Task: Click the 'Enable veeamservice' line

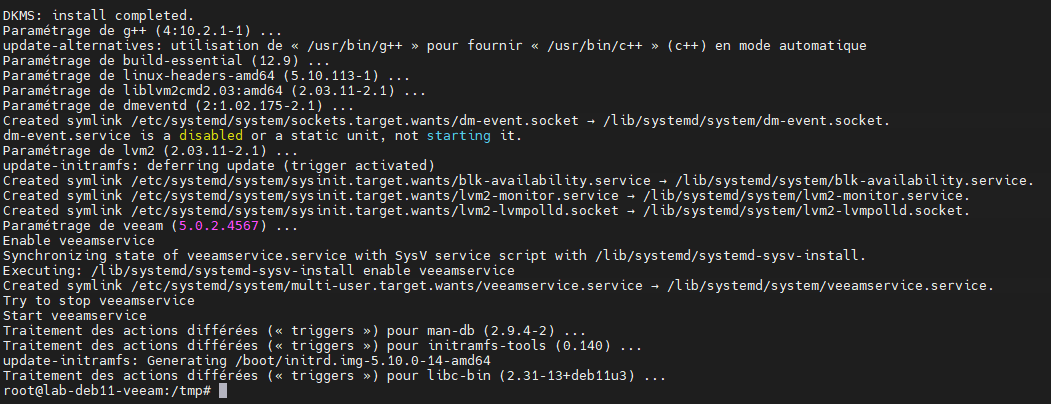Action: click(78, 241)
